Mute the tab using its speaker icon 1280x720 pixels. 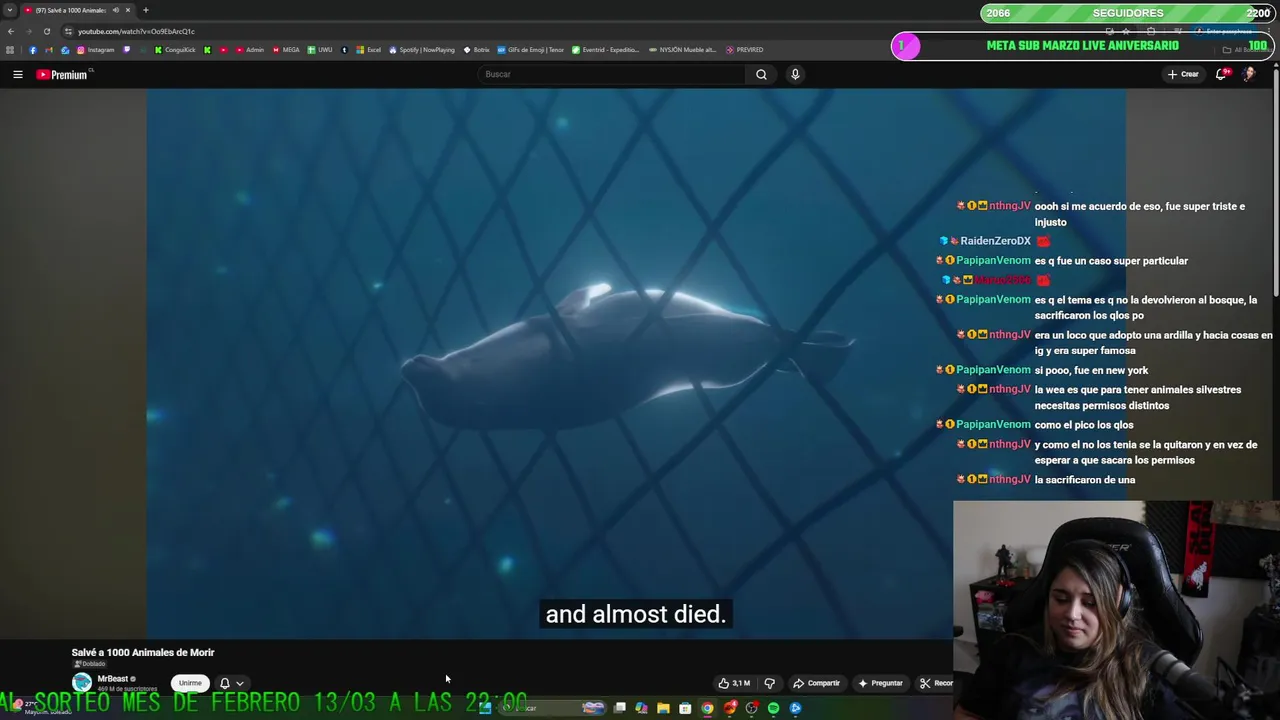(x=115, y=10)
